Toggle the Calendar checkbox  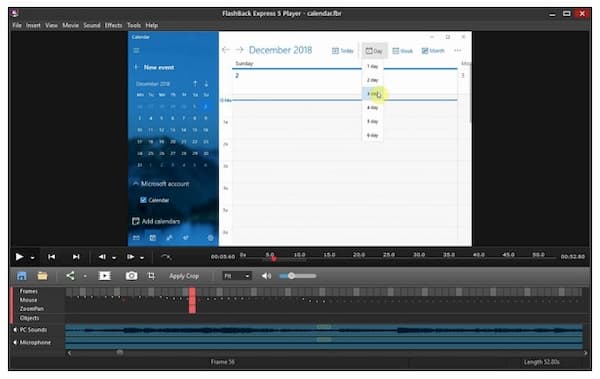tap(143, 200)
